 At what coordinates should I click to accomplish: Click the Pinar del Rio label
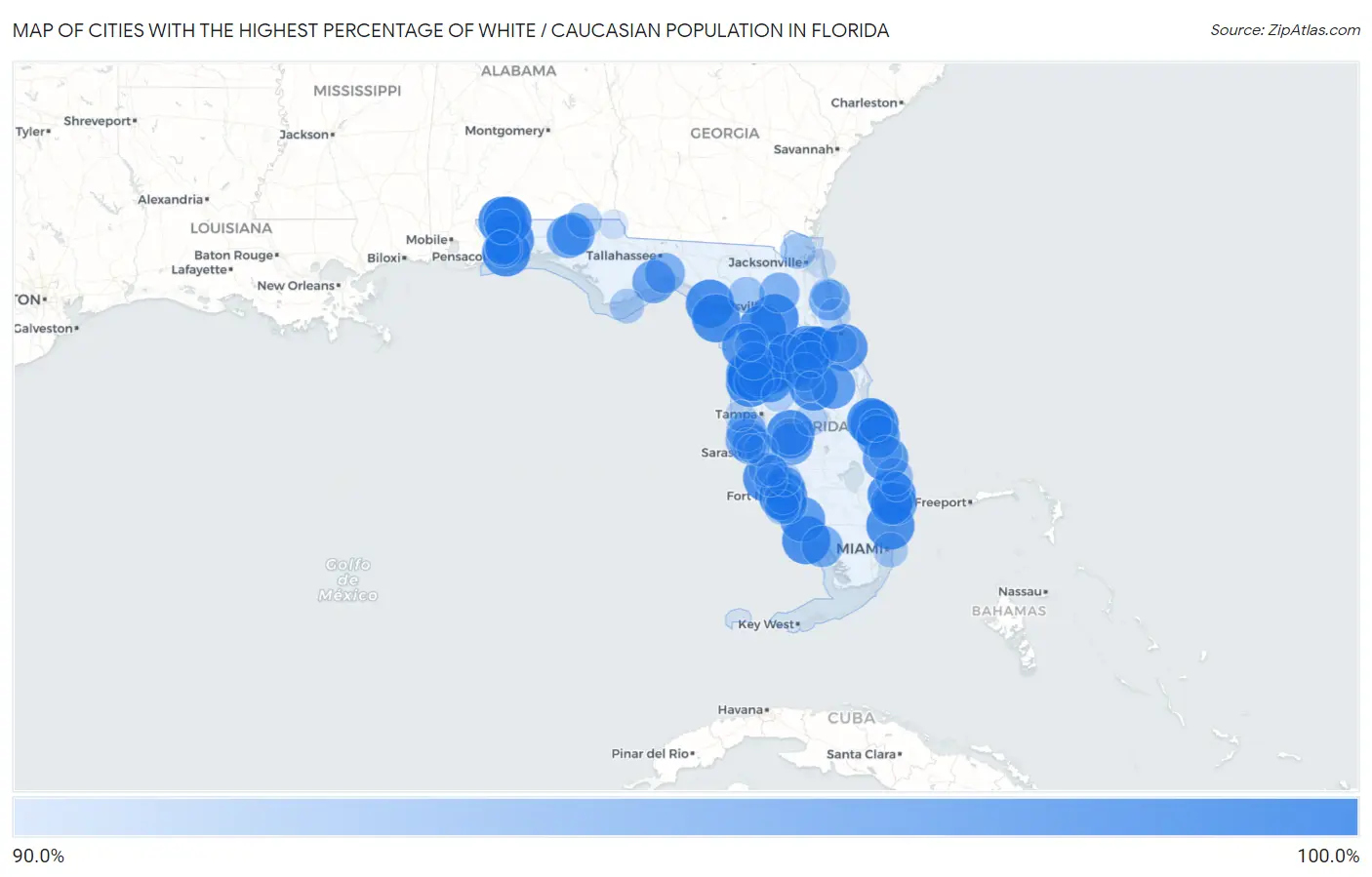coord(651,754)
